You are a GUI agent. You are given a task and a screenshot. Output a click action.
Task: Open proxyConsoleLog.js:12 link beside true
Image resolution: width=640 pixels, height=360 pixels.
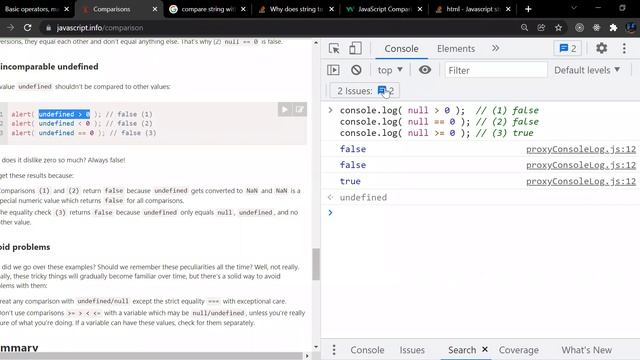tap(581, 181)
